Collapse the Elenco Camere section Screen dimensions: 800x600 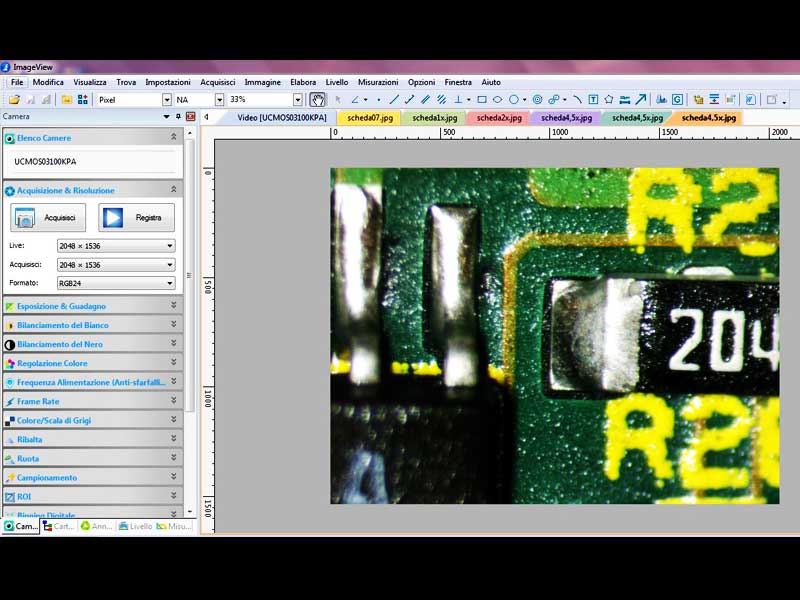[173, 137]
